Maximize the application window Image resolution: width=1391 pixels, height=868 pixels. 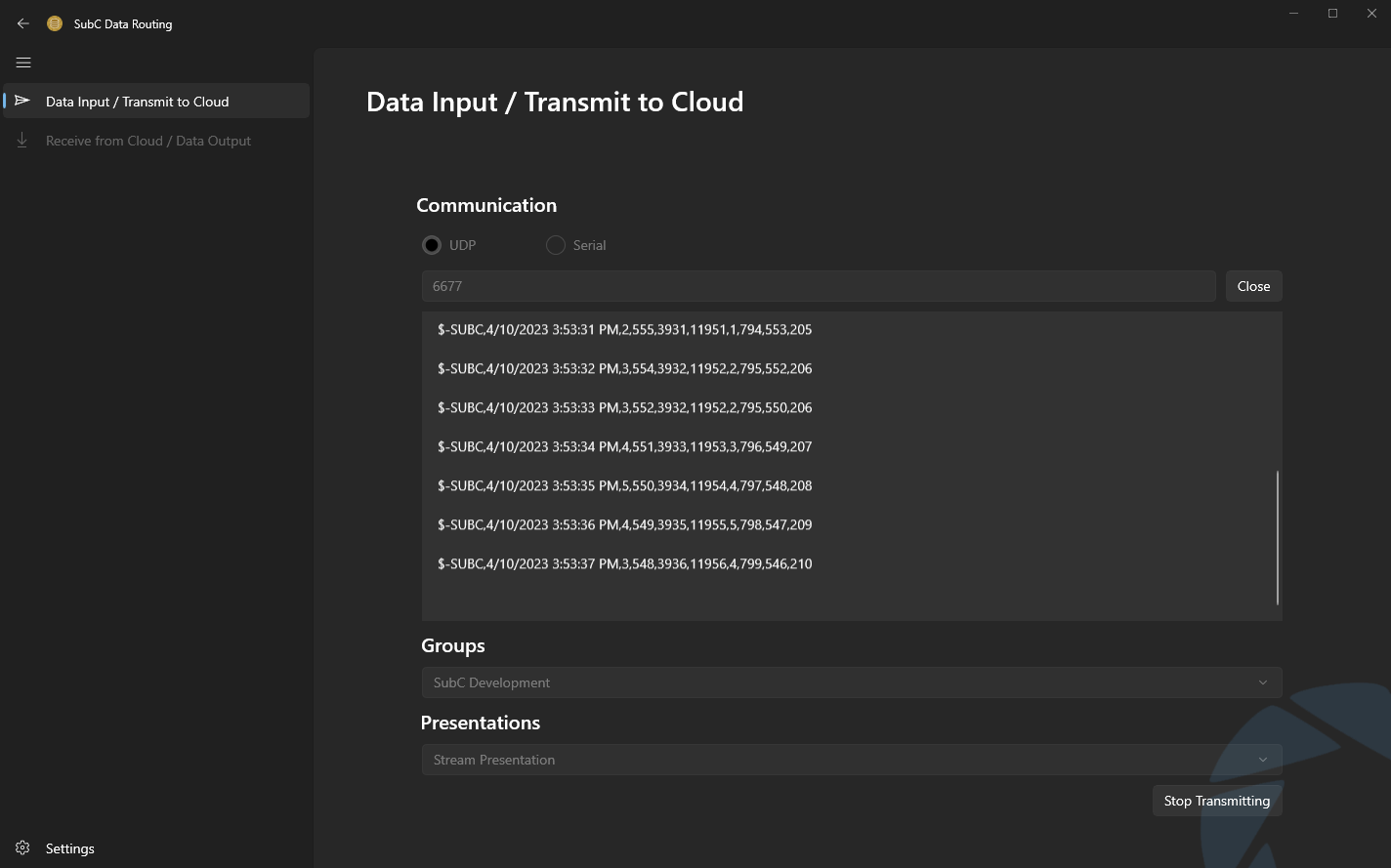1332,14
